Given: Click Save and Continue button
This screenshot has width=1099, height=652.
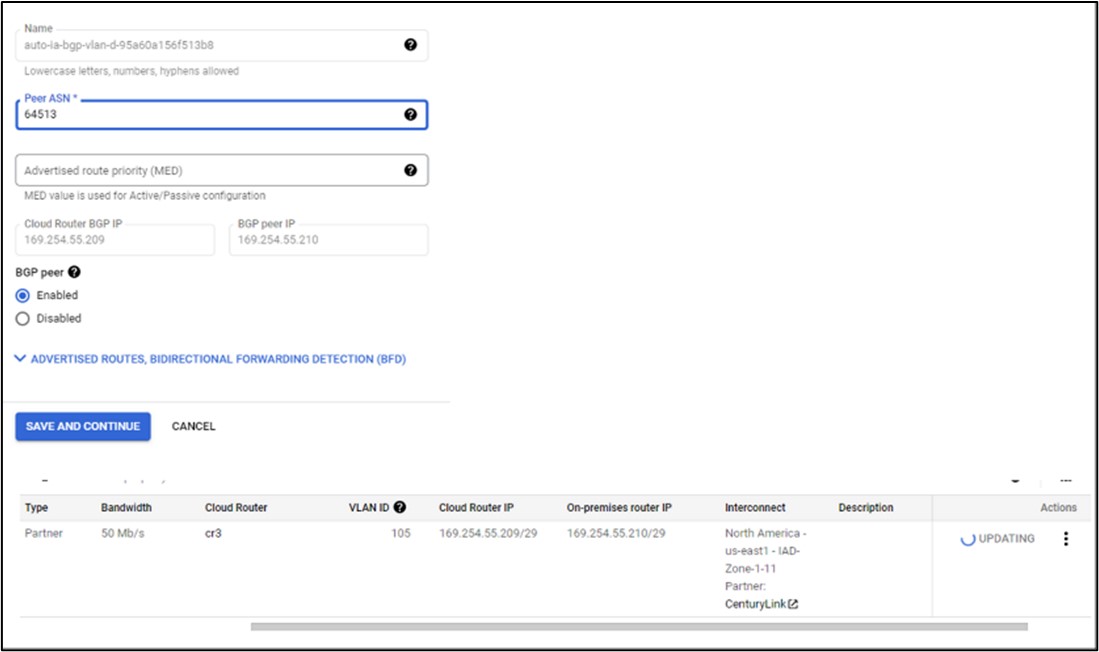Looking at the screenshot, I should (83, 426).
